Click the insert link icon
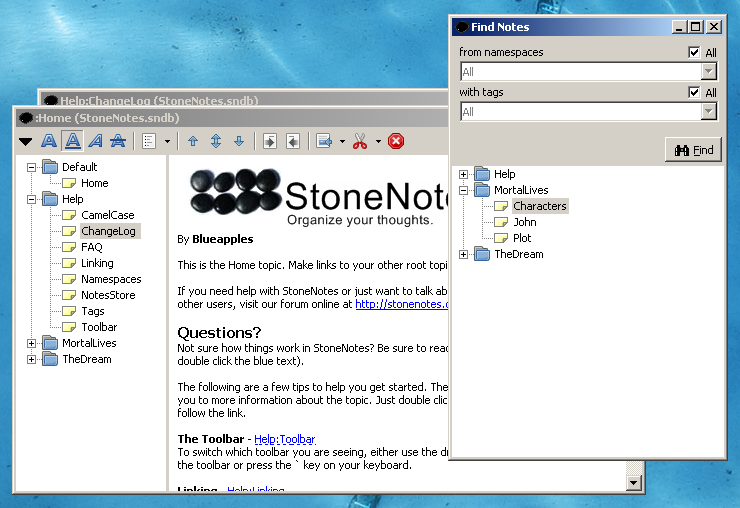The image size is (740, 508). click(x=324, y=141)
